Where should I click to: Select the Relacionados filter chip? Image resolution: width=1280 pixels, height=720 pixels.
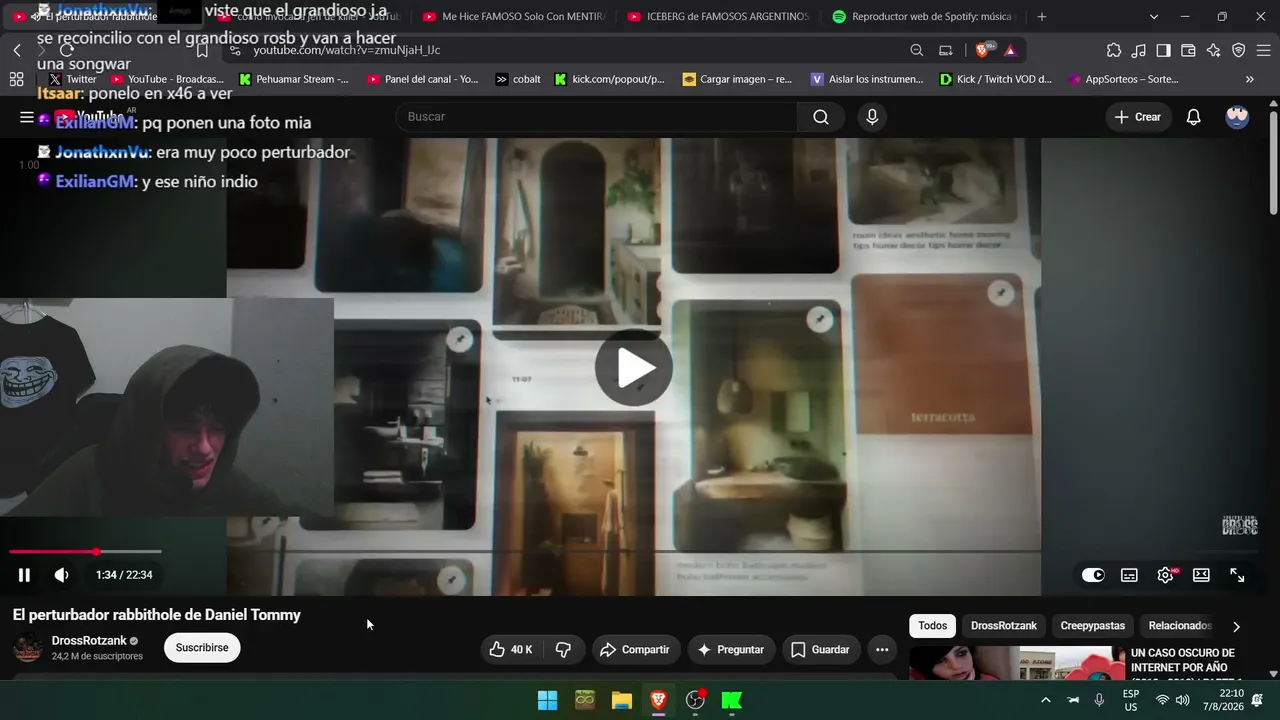[x=1180, y=626]
